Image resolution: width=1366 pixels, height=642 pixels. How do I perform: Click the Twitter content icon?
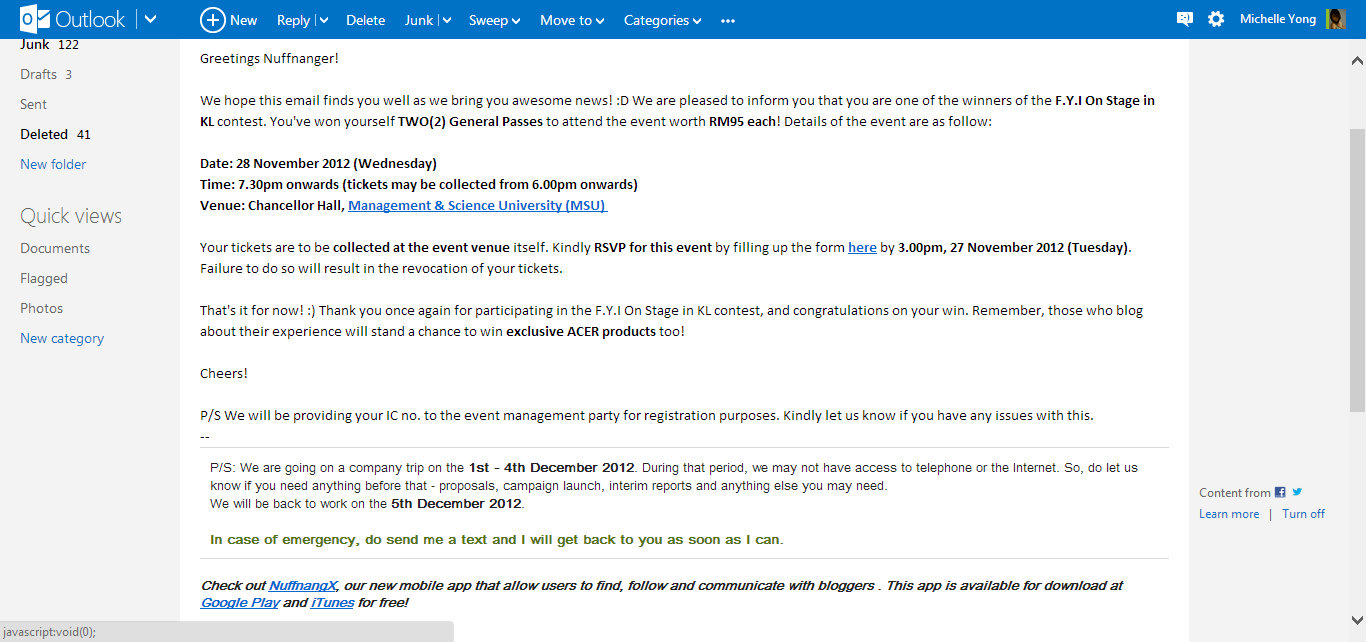click(x=1297, y=492)
